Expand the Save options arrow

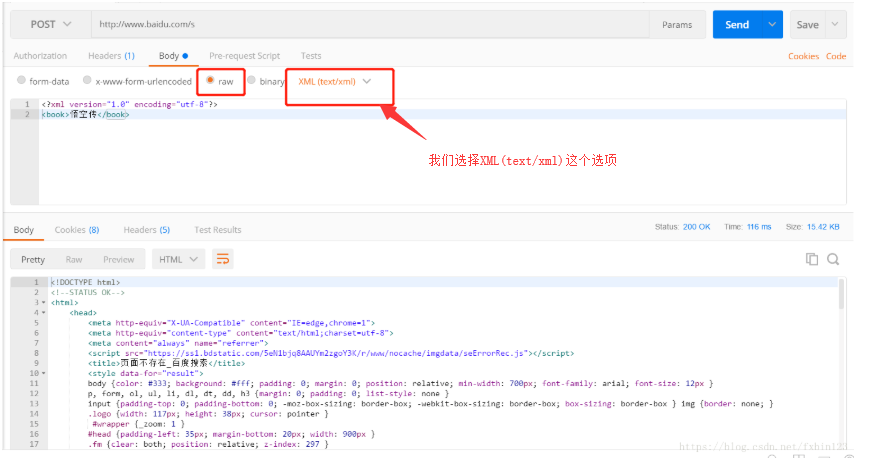[x=835, y=24]
